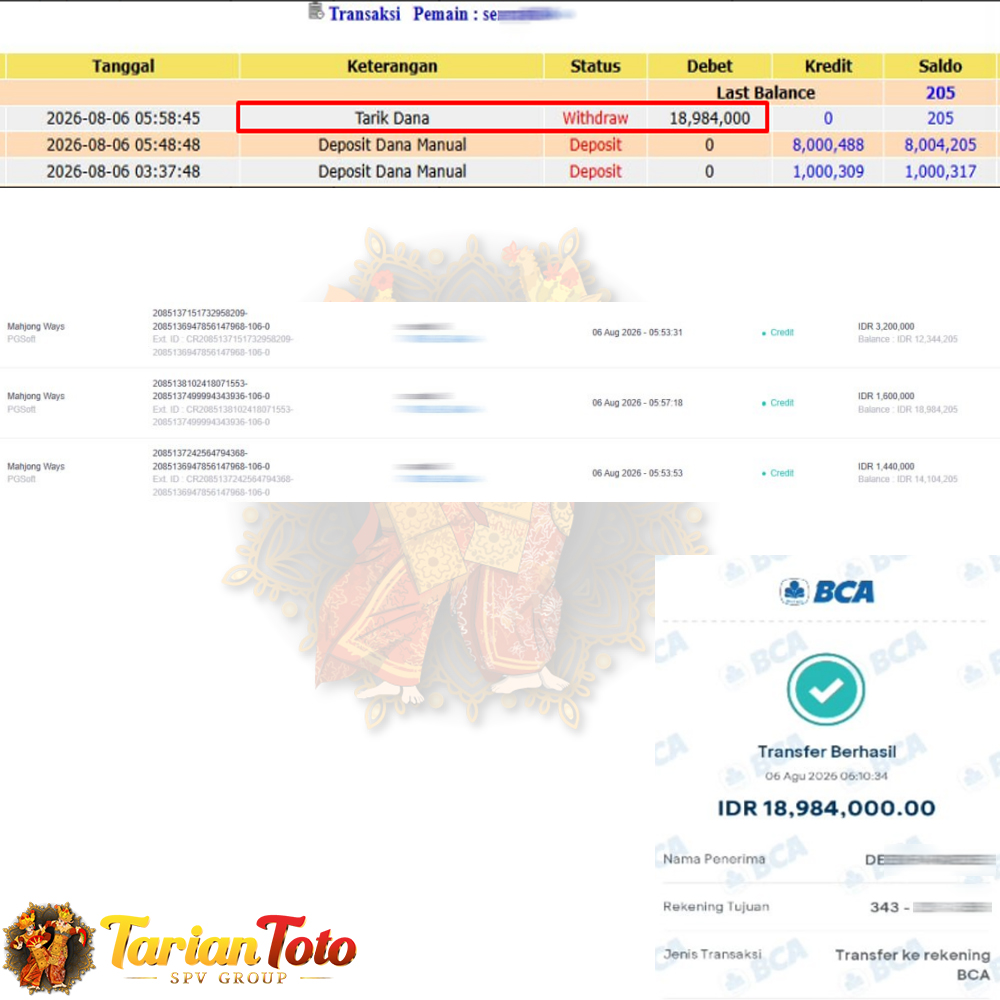Click Transfer ke rekening BCA value
Image resolution: width=1000 pixels, height=1000 pixels.
click(913, 964)
